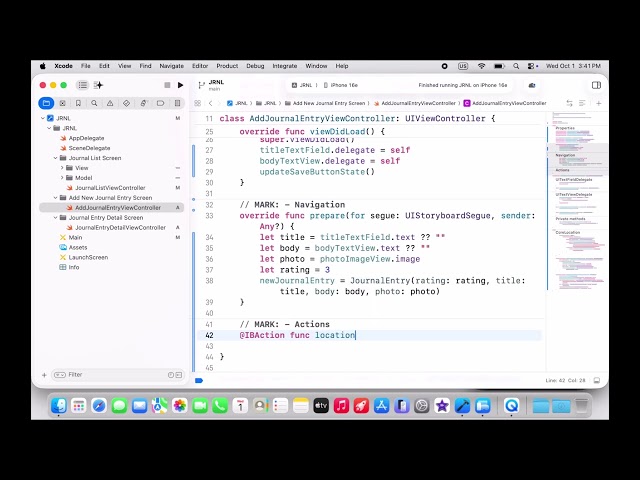This screenshot has height=480, width=640.
Task: Toggle recent files filter clock icon
Action: click(x=171, y=375)
